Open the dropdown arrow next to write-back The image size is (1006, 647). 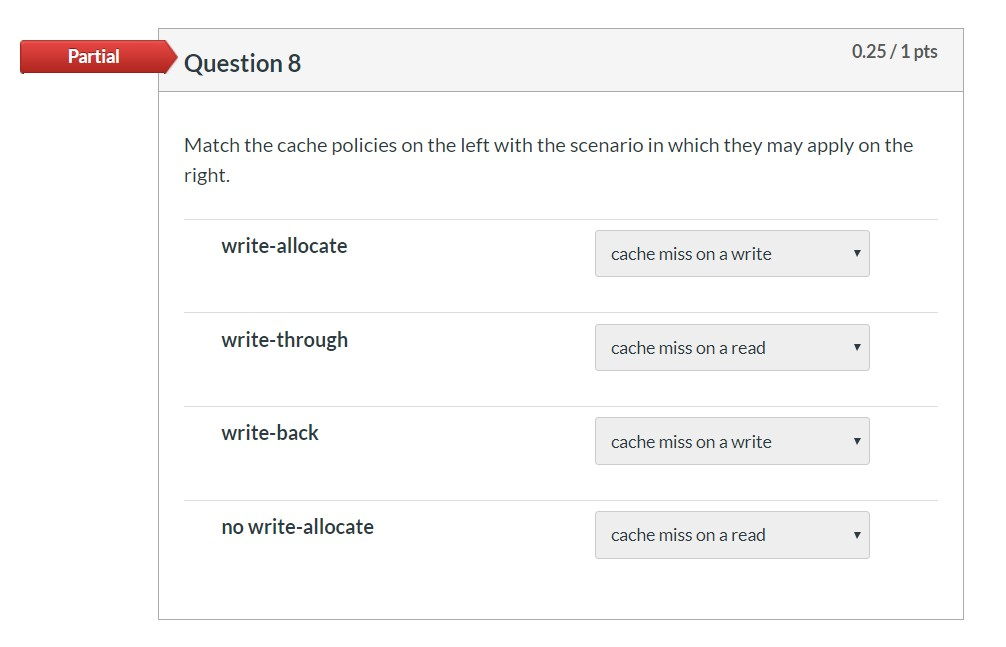pyautogui.click(x=858, y=441)
